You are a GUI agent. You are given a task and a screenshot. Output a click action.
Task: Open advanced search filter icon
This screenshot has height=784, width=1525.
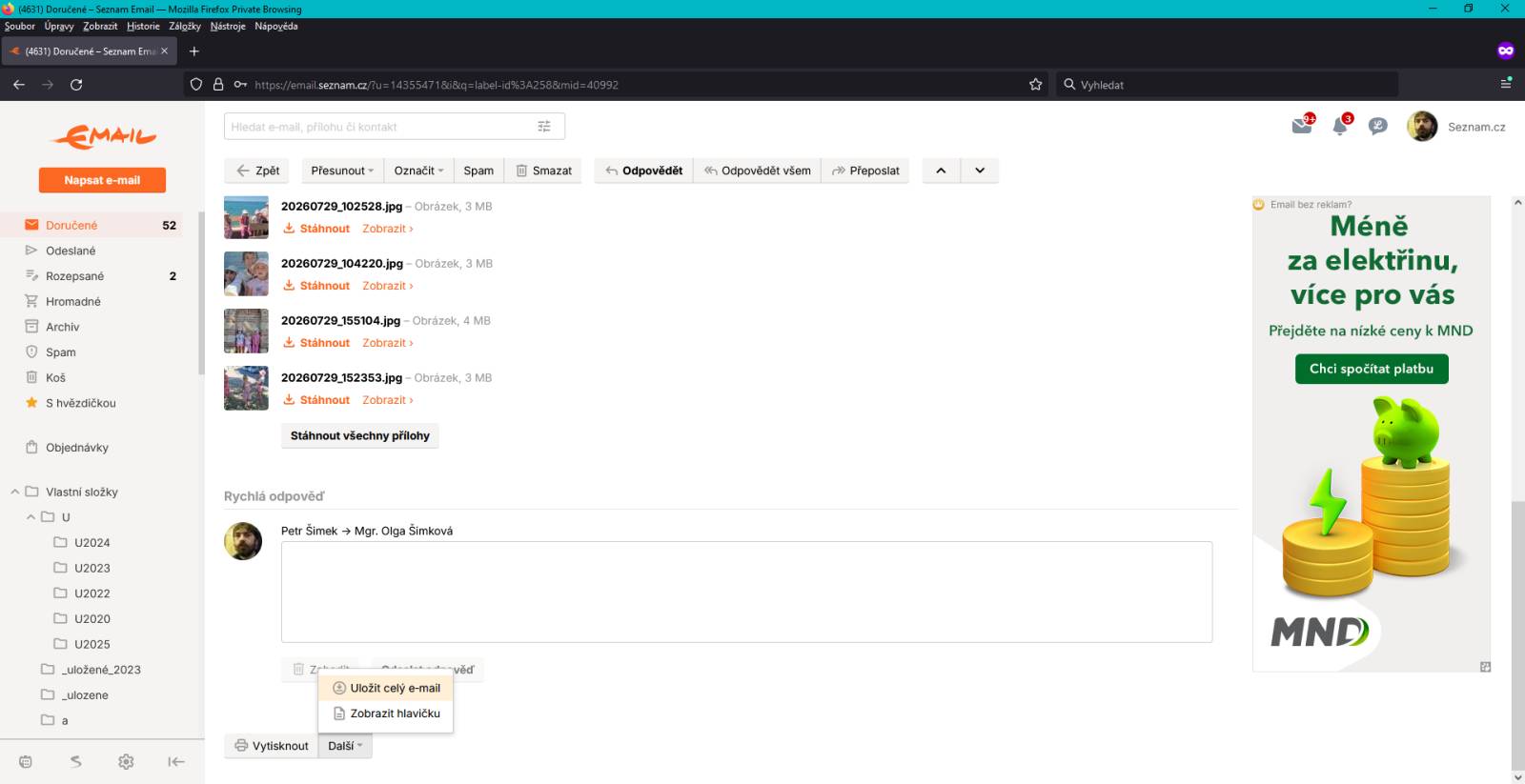[x=544, y=127]
